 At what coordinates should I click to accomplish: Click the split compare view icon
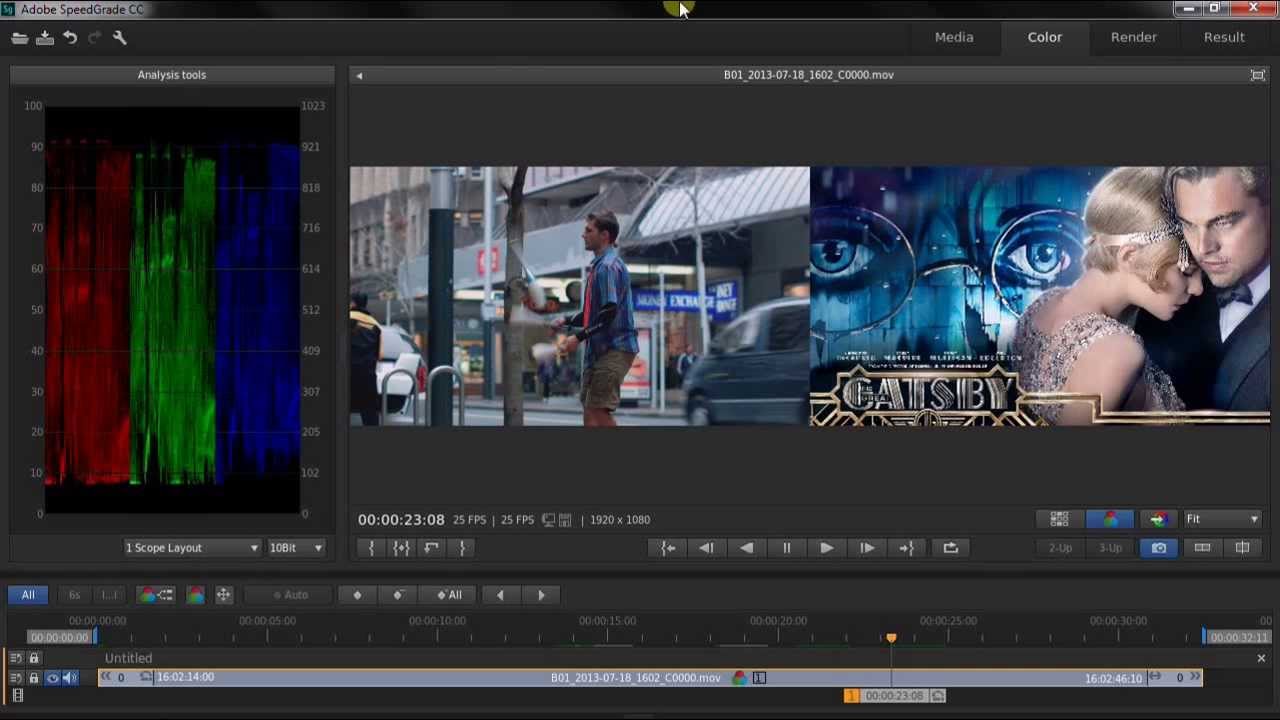[x=1242, y=548]
